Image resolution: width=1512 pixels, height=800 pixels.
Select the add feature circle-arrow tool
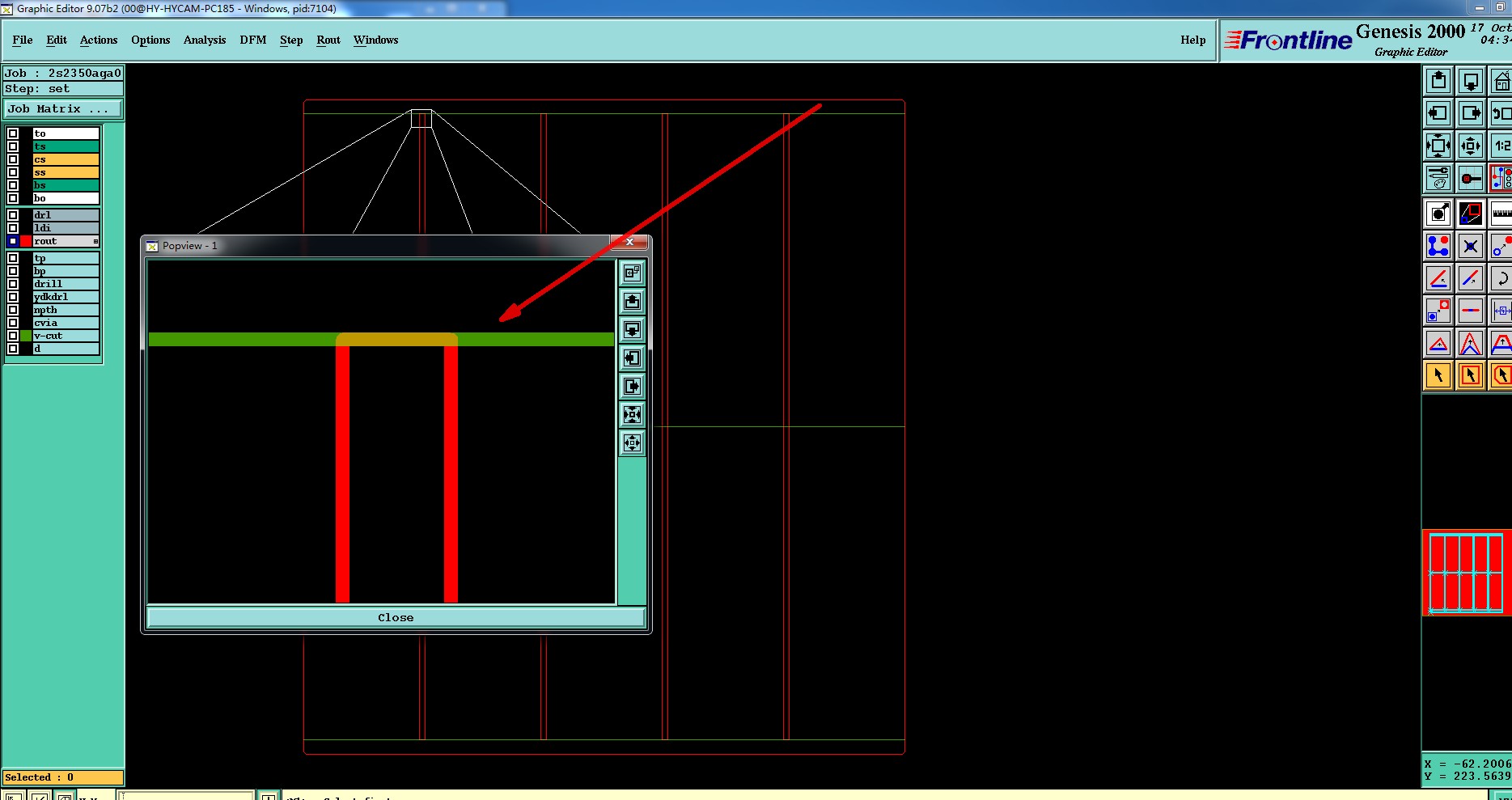(x=1438, y=214)
